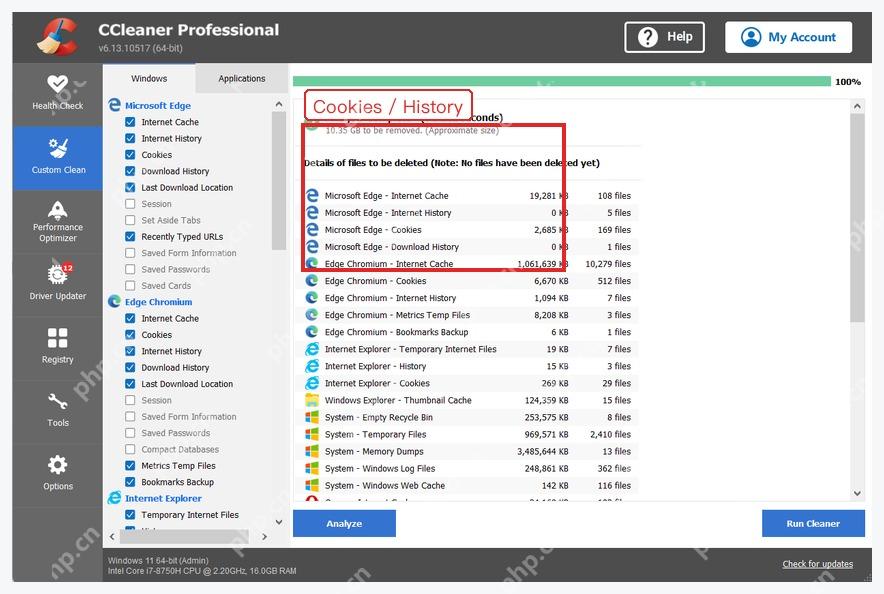
Task: Click the Analyze button
Action: coord(344,524)
